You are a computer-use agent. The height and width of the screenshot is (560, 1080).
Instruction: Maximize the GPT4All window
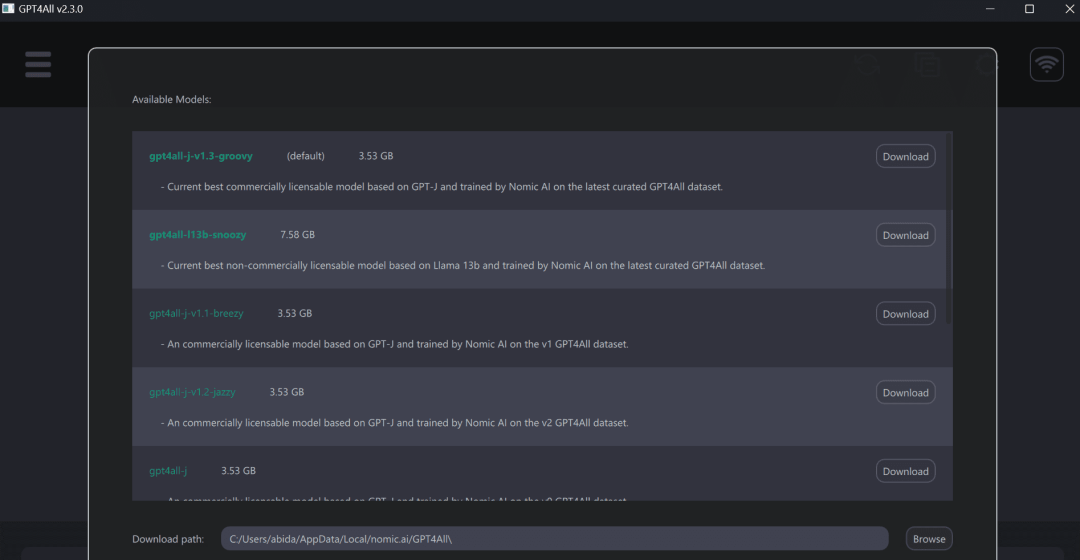[x=1029, y=9]
